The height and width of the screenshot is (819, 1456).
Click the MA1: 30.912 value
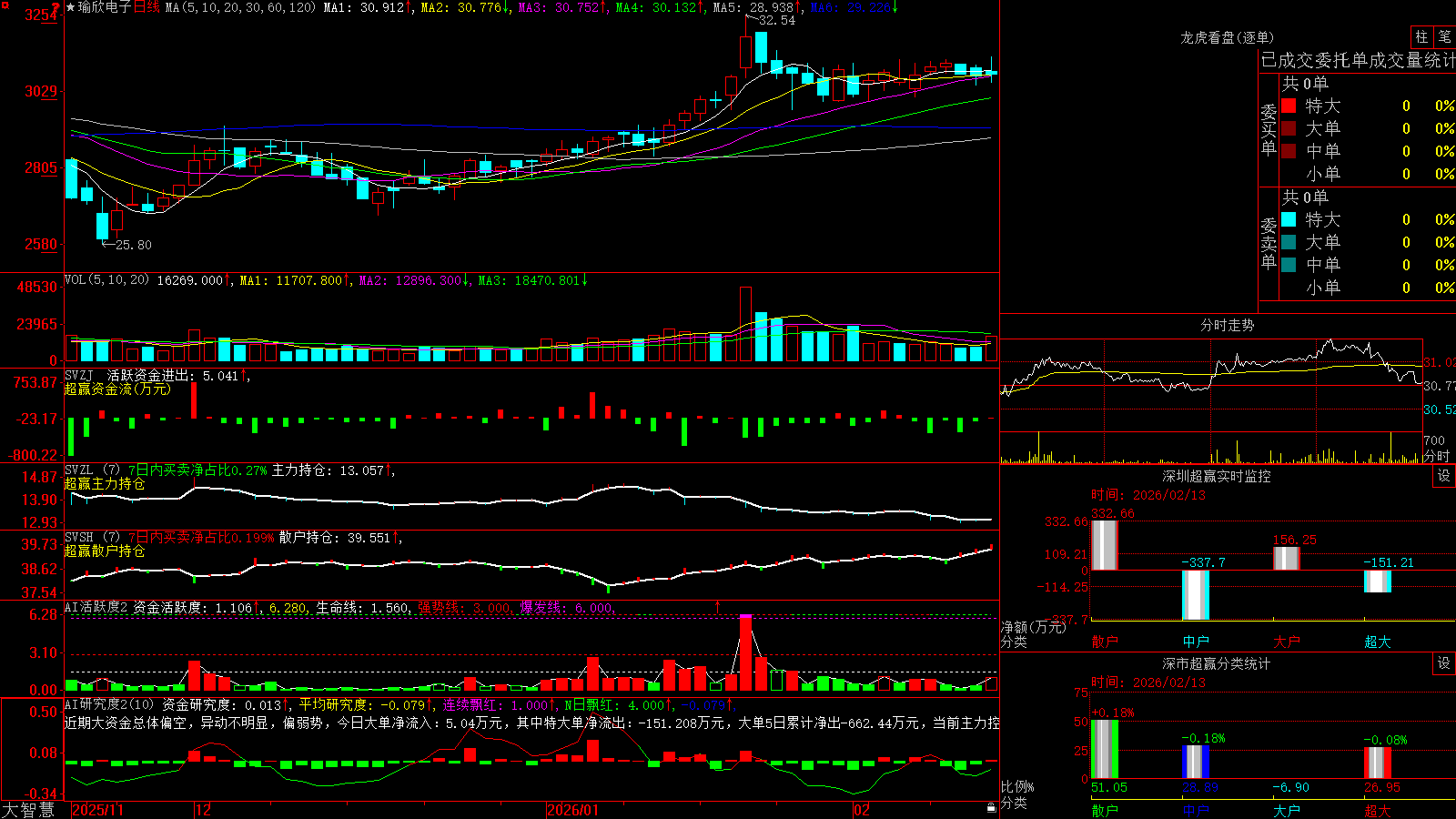pos(363,7)
